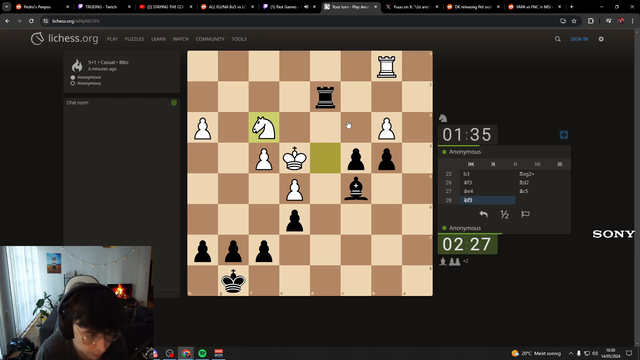Open the game hamburger menu above move list
The width and height of the screenshot is (640, 360).
point(560,164)
